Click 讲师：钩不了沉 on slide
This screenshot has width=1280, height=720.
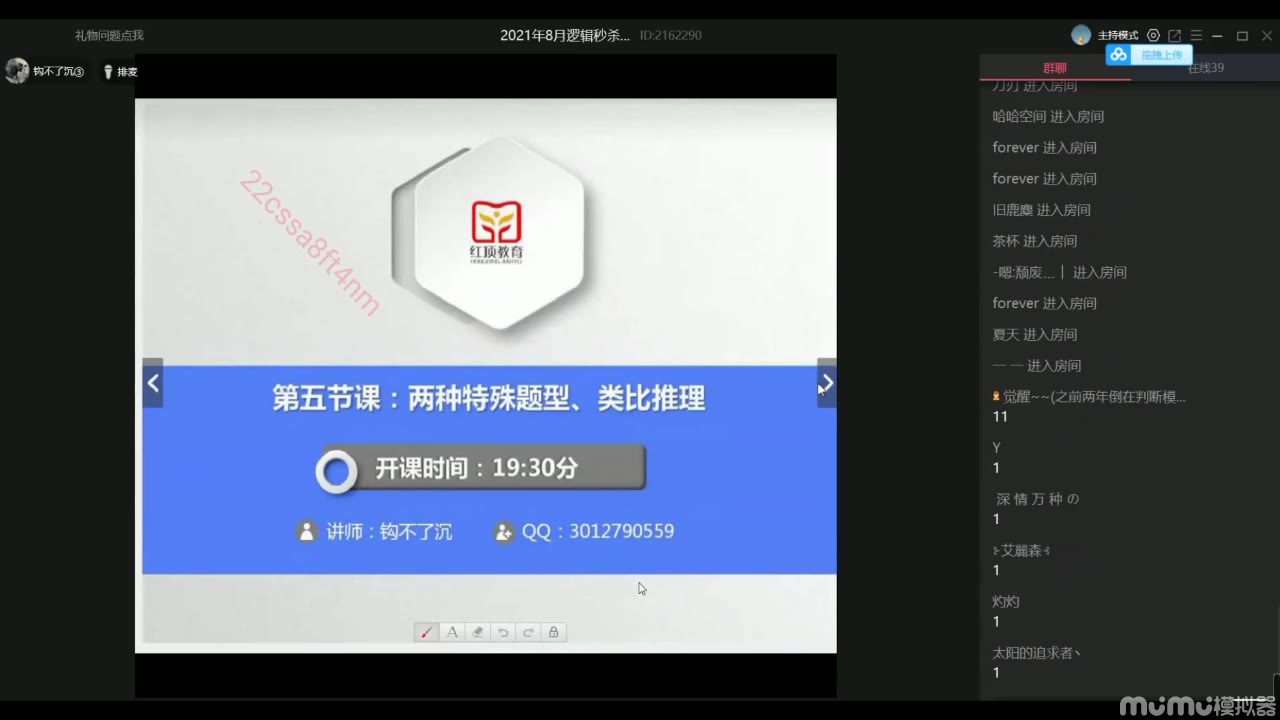(x=376, y=531)
